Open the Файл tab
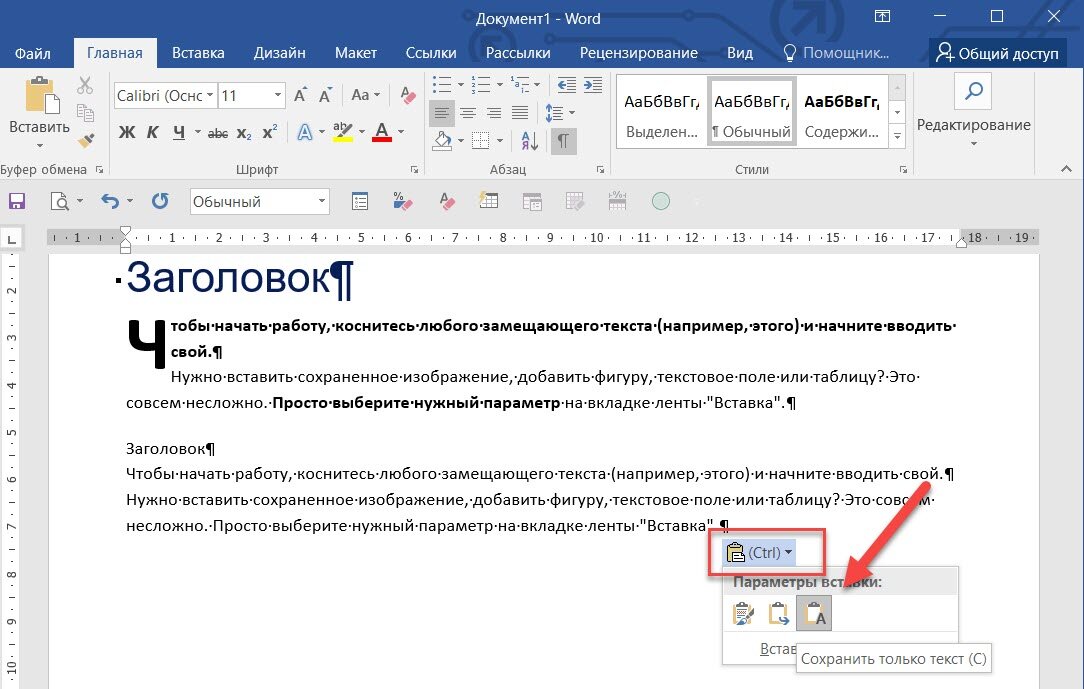The image size is (1084, 689). [32, 53]
